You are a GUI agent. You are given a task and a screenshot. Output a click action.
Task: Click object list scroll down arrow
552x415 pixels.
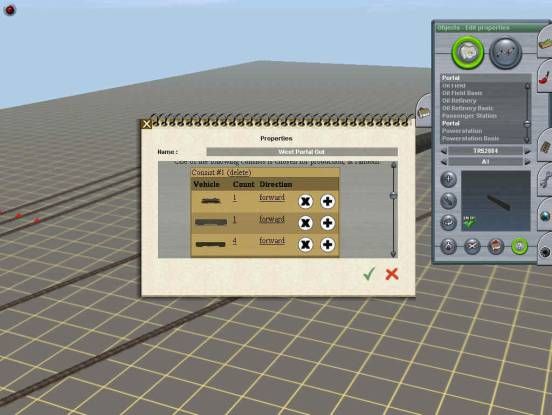pyautogui.click(x=527, y=140)
